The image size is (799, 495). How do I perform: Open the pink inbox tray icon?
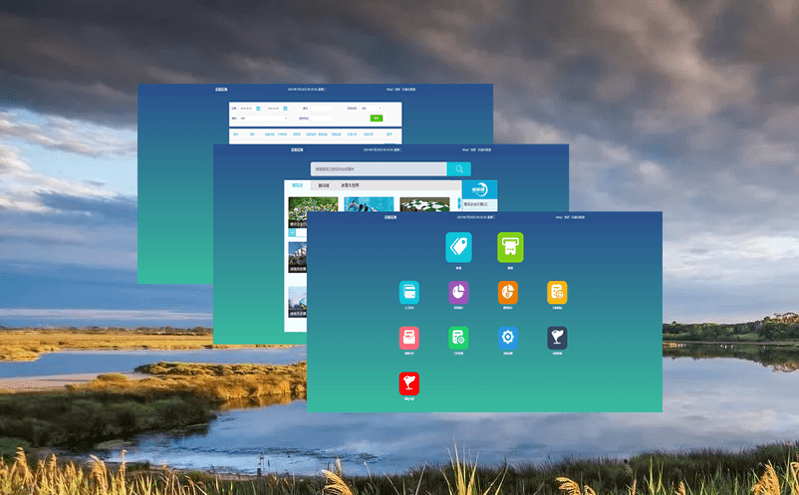coord(409,338)
